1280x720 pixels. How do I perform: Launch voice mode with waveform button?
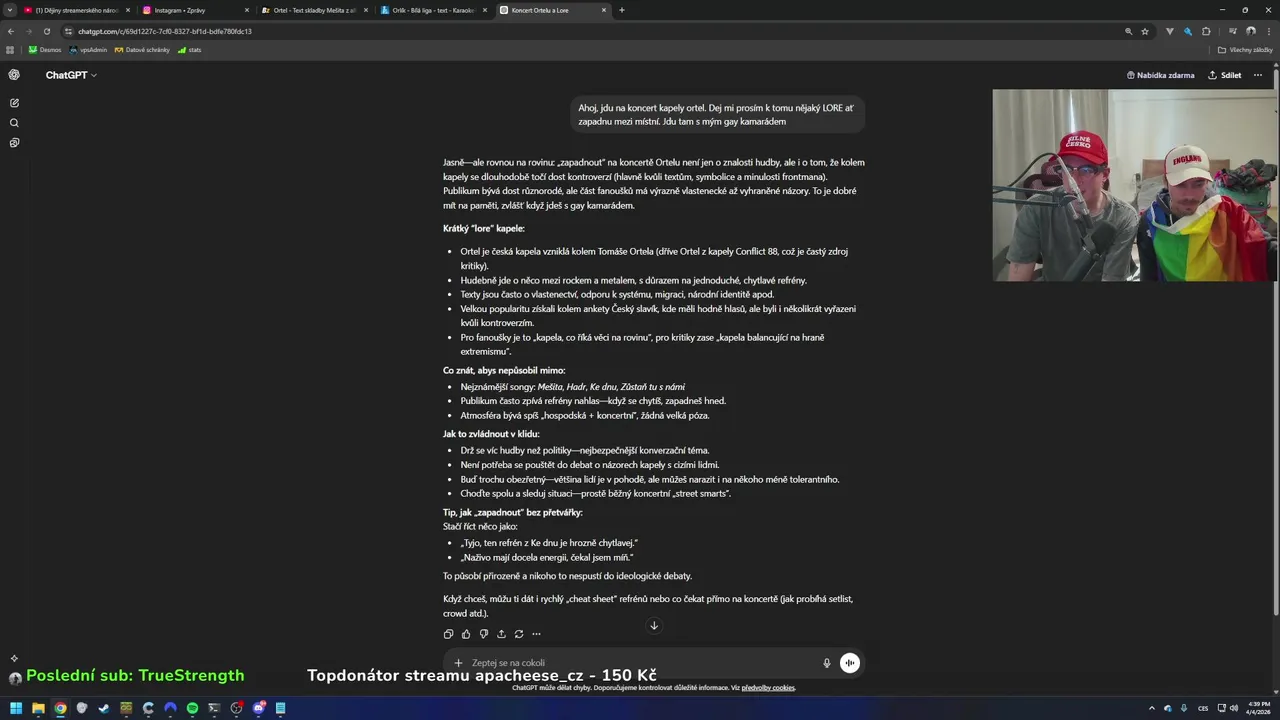tap(850, 663)
